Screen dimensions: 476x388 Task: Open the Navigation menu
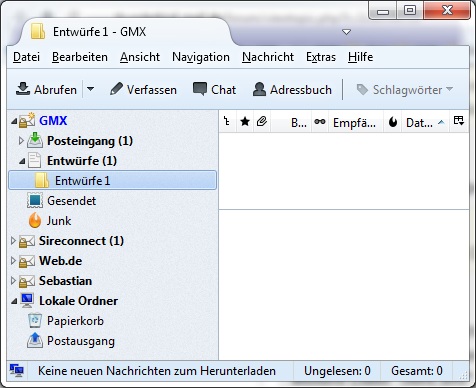coord(201,57)
